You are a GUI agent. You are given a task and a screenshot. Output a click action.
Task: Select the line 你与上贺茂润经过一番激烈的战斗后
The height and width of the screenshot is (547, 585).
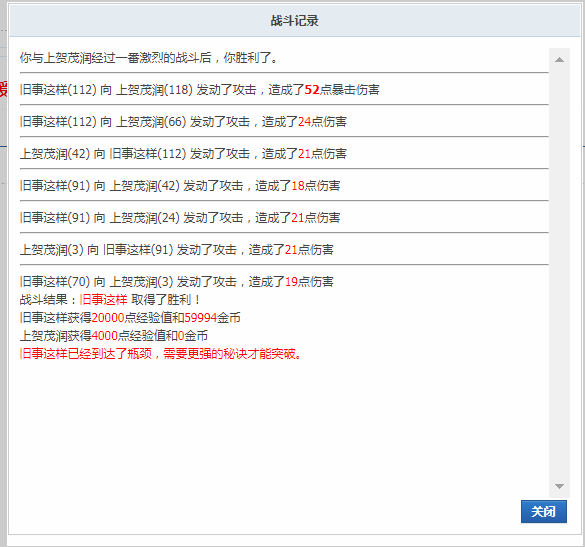[149, 58]
